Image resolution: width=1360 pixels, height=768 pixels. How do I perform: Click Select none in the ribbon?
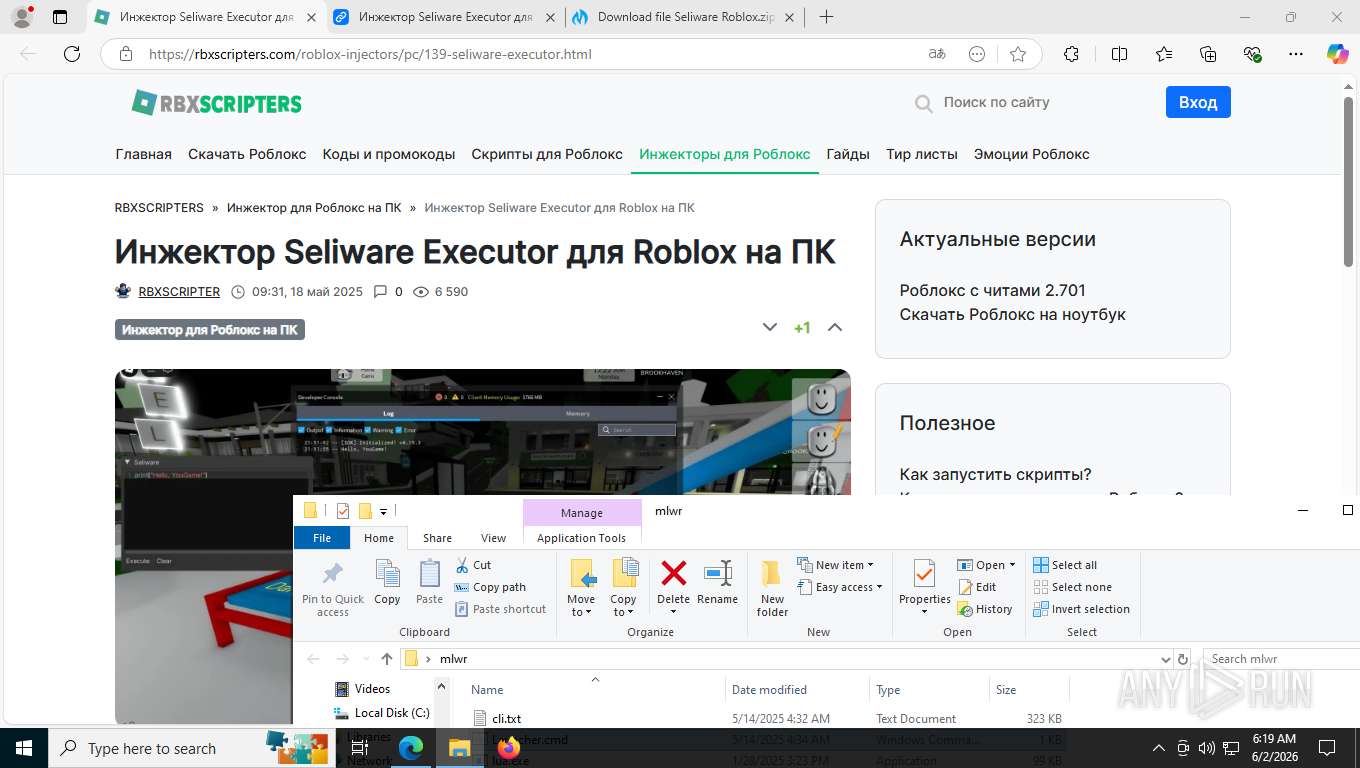coord(1072,587)
